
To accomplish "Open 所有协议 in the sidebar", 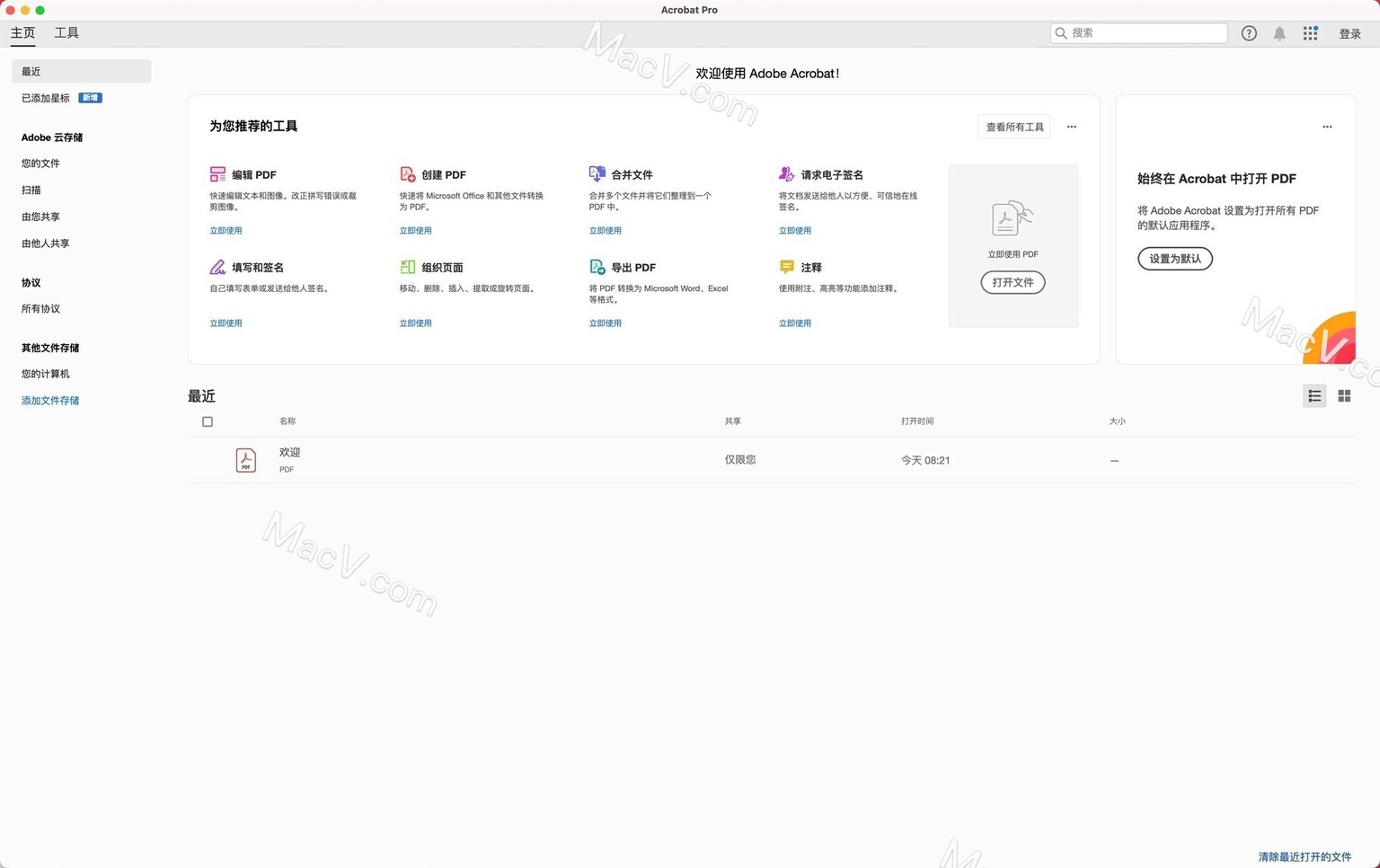I will click(x=40, y=309).
